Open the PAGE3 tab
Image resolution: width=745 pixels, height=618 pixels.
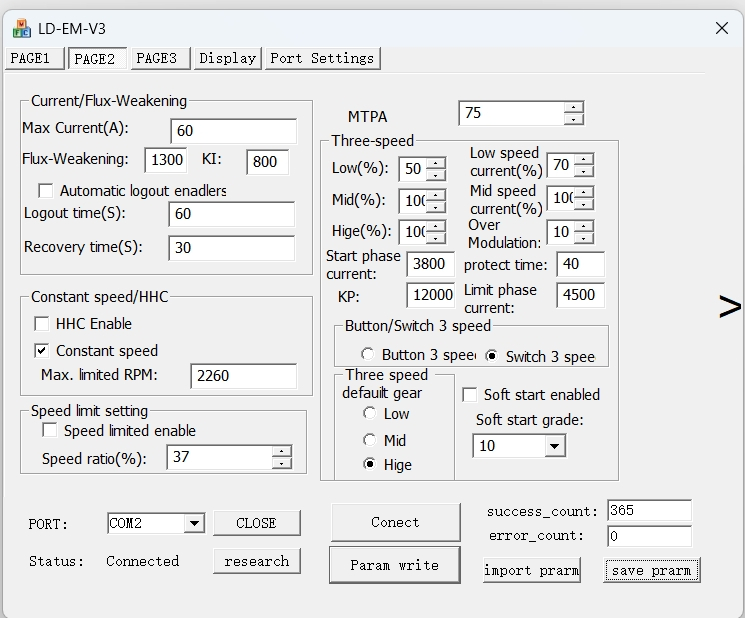pos(161,58)
